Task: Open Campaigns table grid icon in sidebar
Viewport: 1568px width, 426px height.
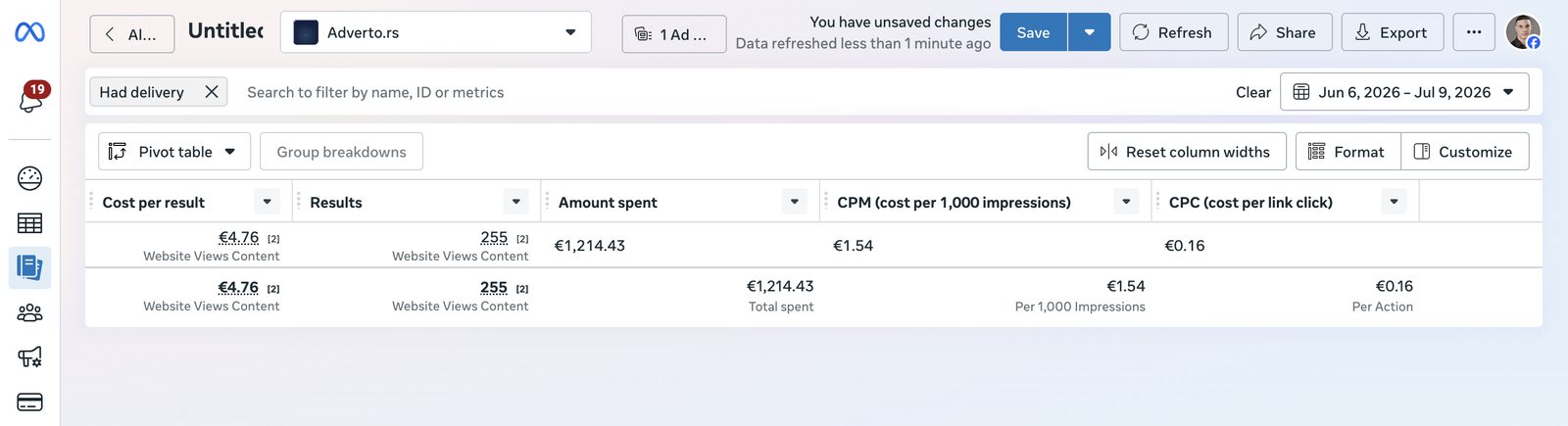Action: [x=29, y=223]
